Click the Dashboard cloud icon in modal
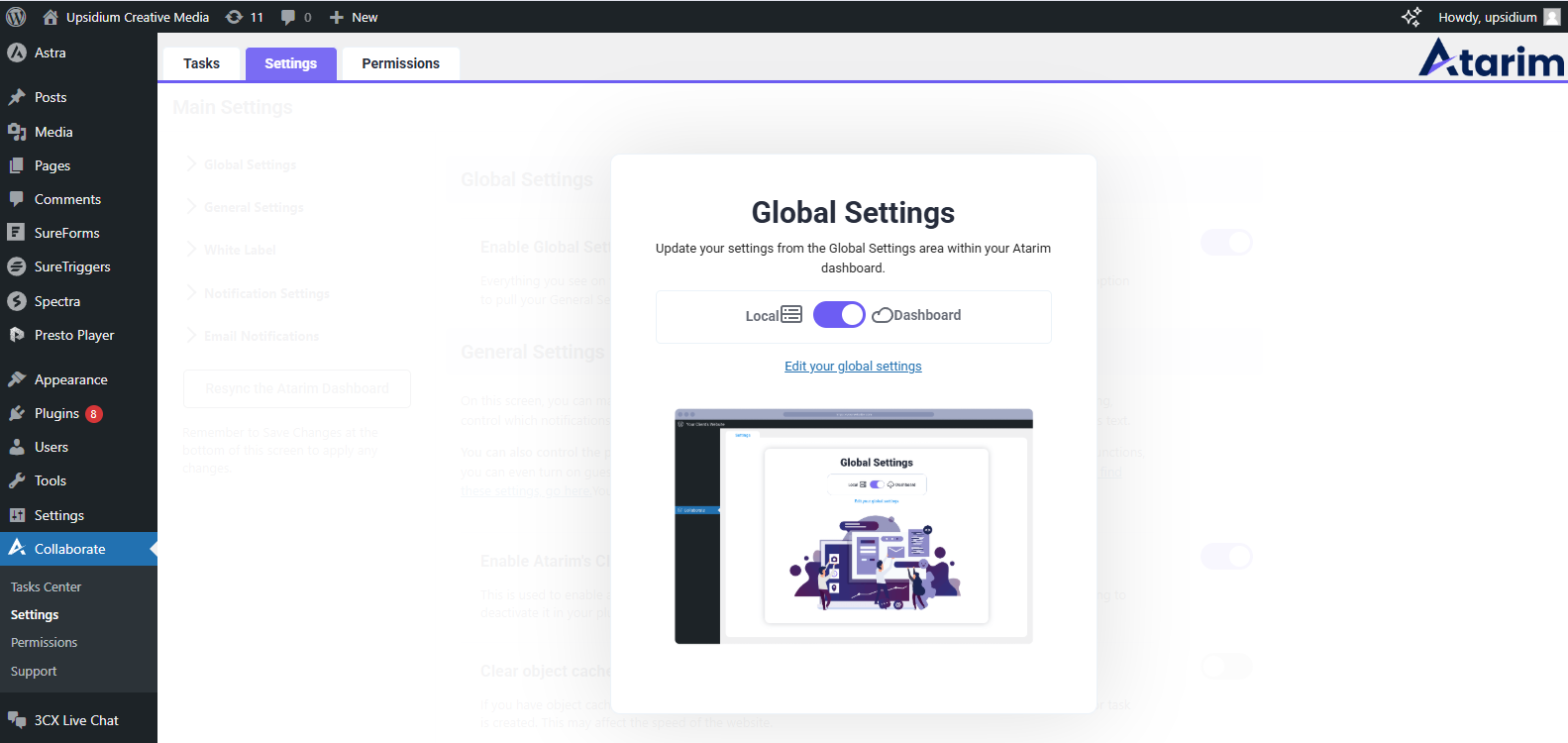Screen dimensions: 1568x743 coord(882,315)
